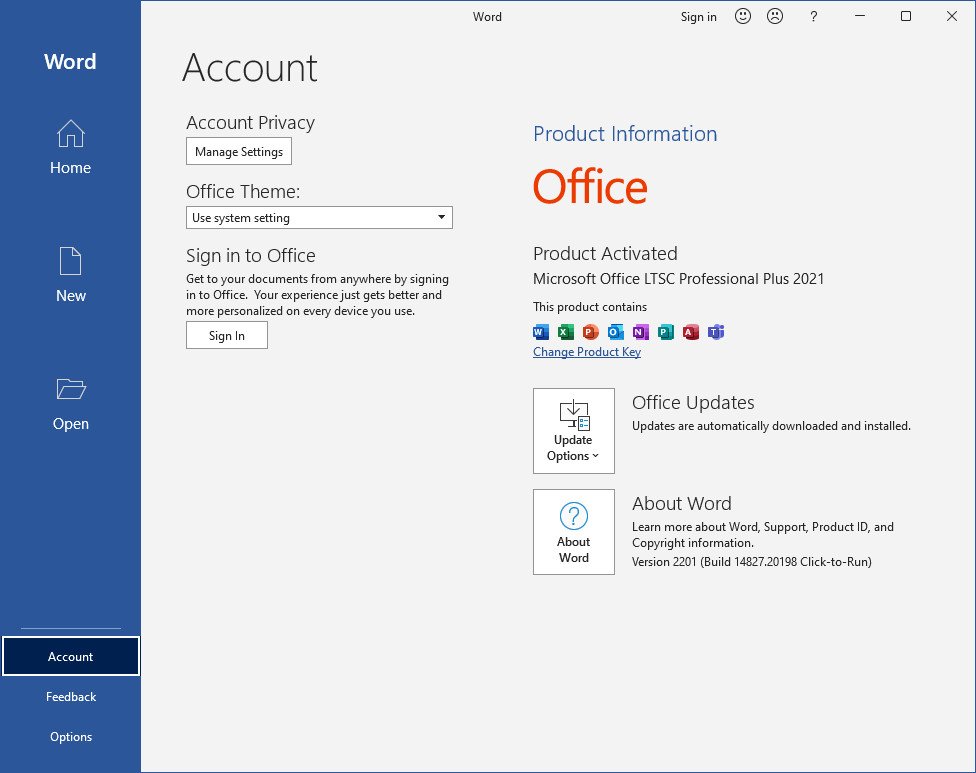
Task: Open Word Options from the sidebar
Action: pyautogui.click(x=70, y=736)
